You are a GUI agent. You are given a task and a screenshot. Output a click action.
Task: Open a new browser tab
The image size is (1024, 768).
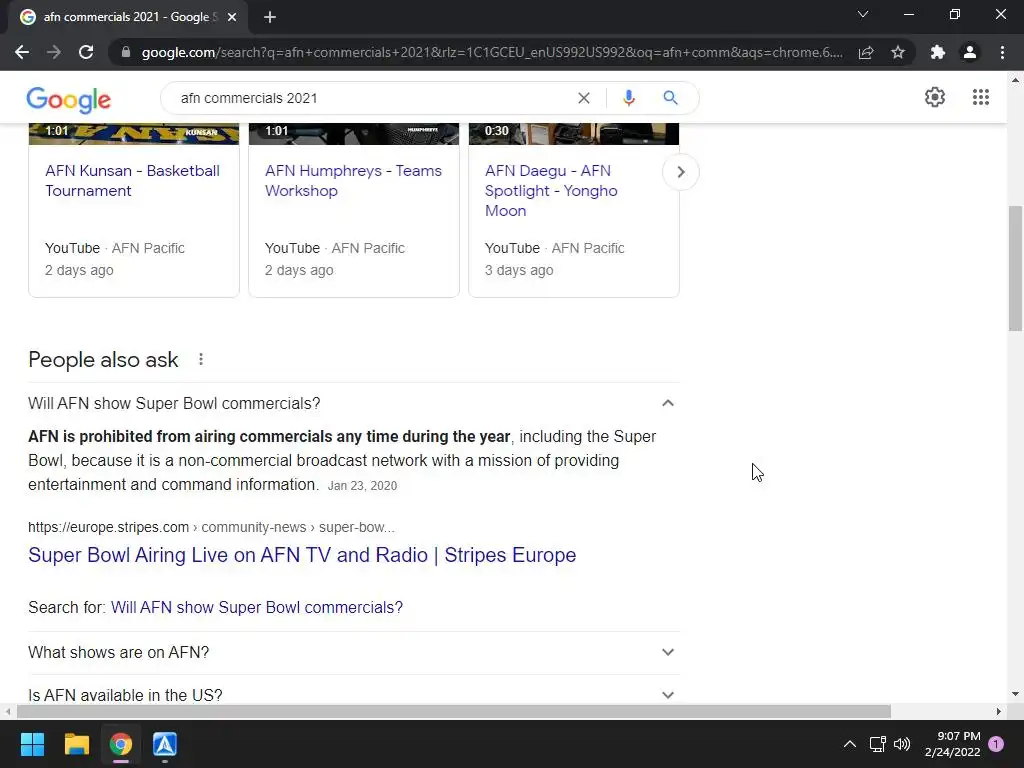(x=270, y=17)
